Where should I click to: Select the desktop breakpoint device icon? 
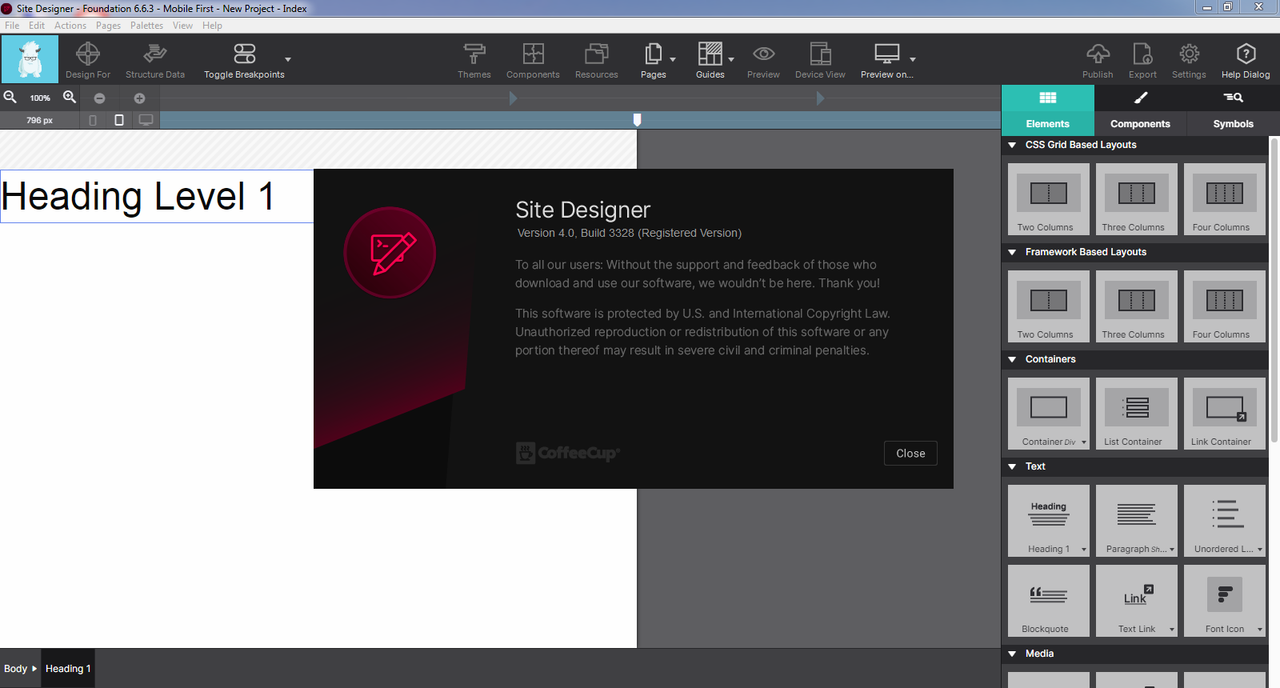146,120
